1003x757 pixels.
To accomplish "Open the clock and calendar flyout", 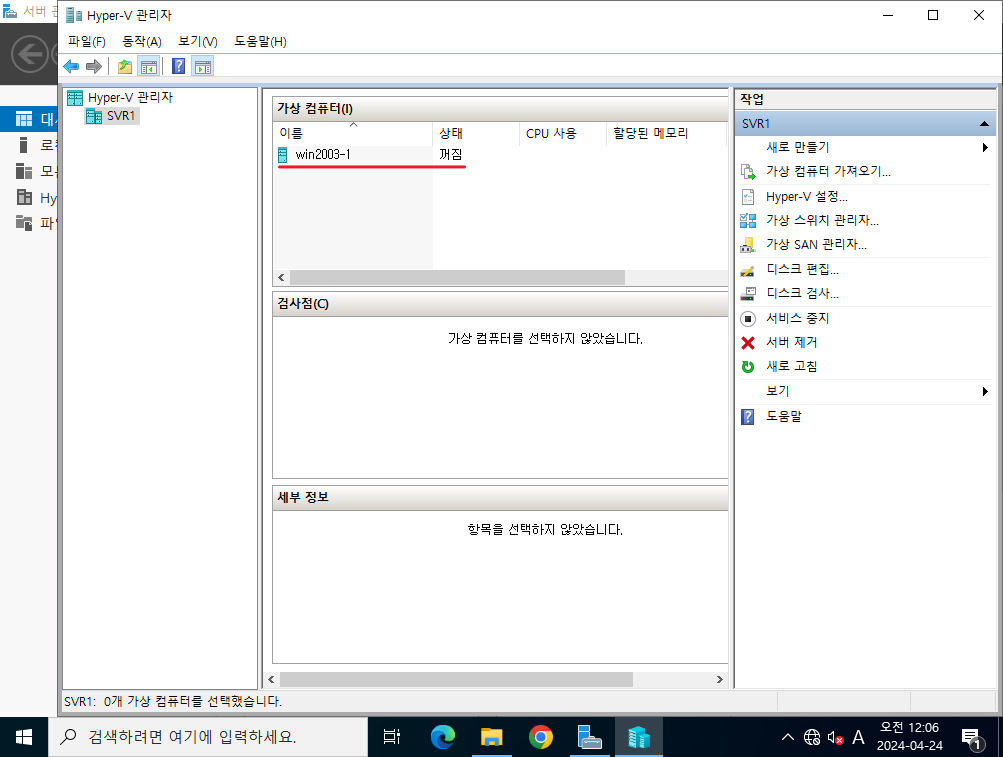I will (x=909, y=737).
